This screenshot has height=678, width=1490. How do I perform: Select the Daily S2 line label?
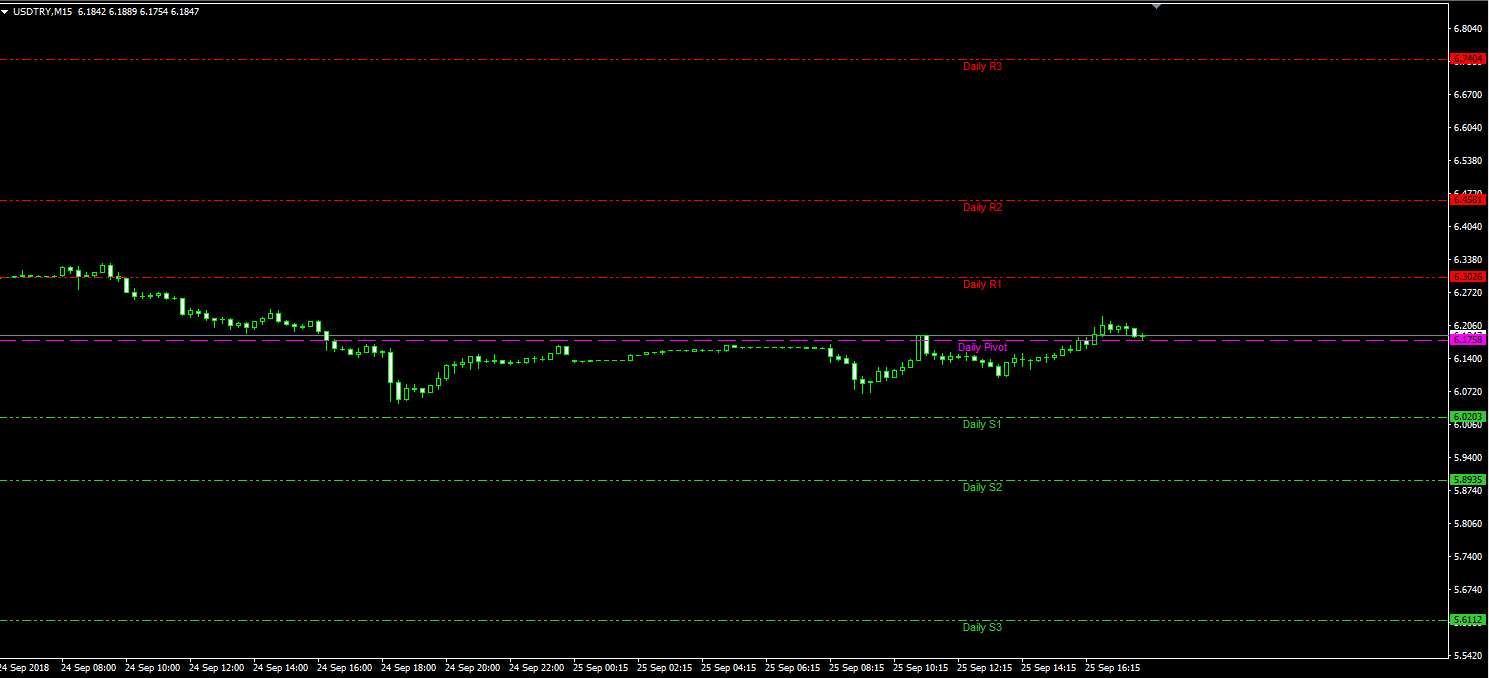coord(981,488)
